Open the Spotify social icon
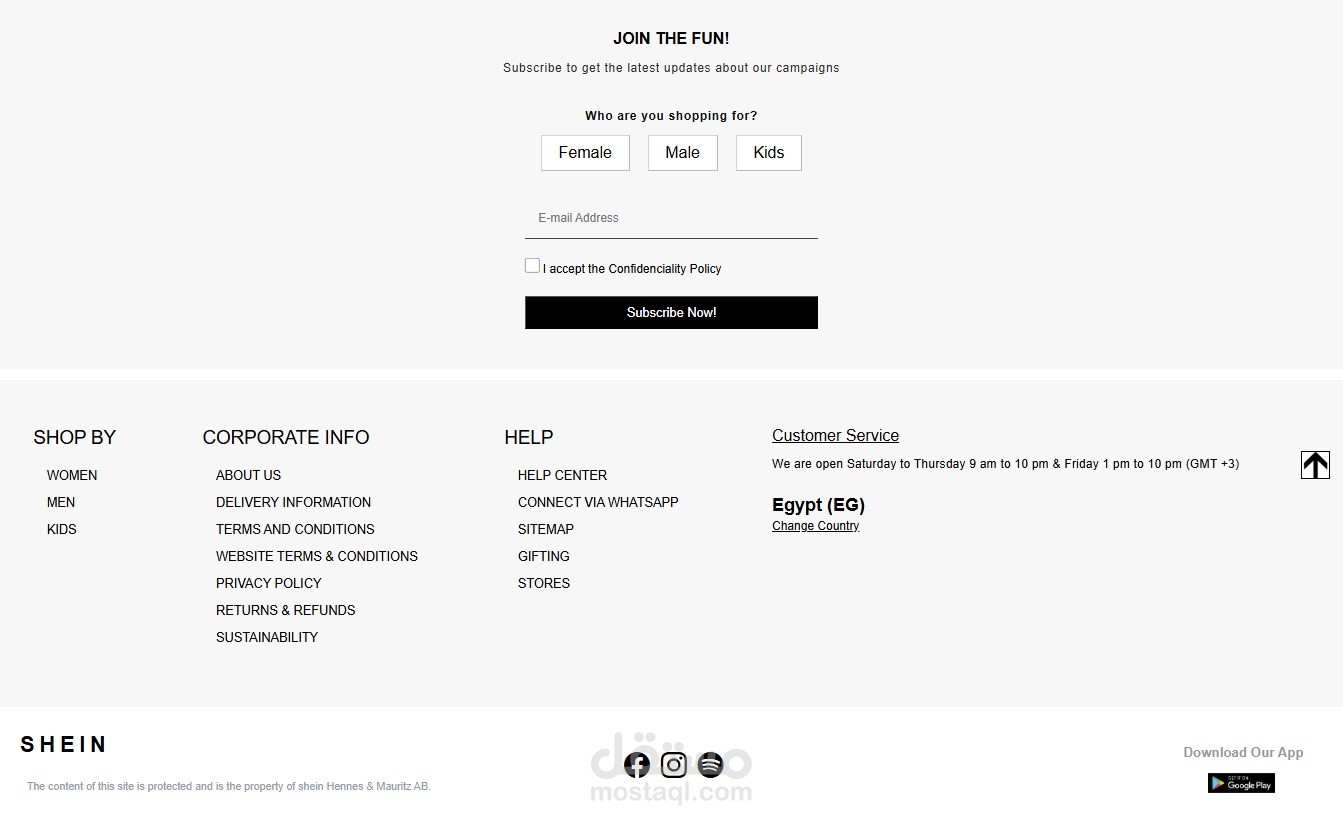Image resolution: width=1343 pixels, height=822 pixels. (710, 765)
